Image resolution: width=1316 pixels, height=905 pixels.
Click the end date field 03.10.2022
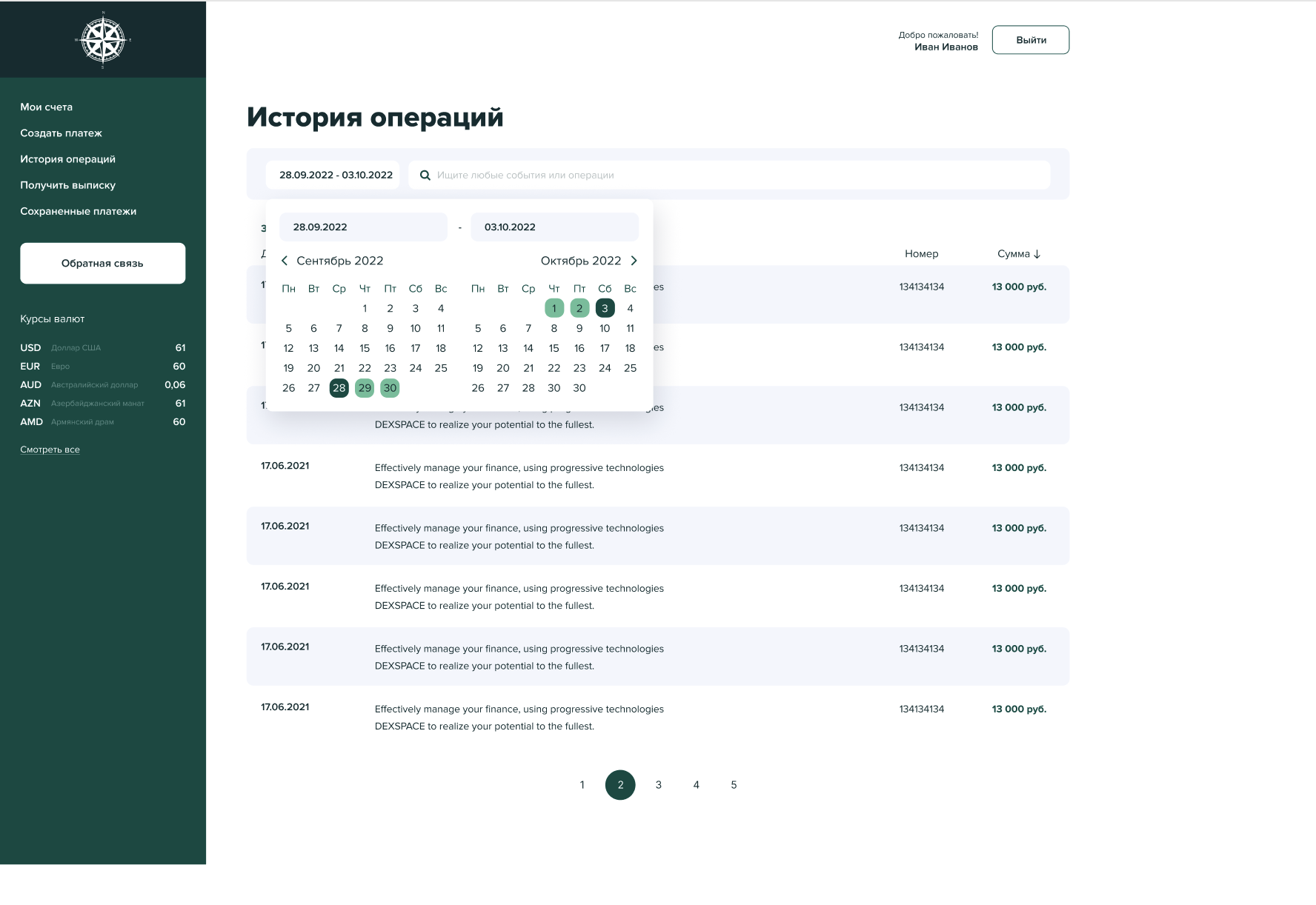coord(554,227)
